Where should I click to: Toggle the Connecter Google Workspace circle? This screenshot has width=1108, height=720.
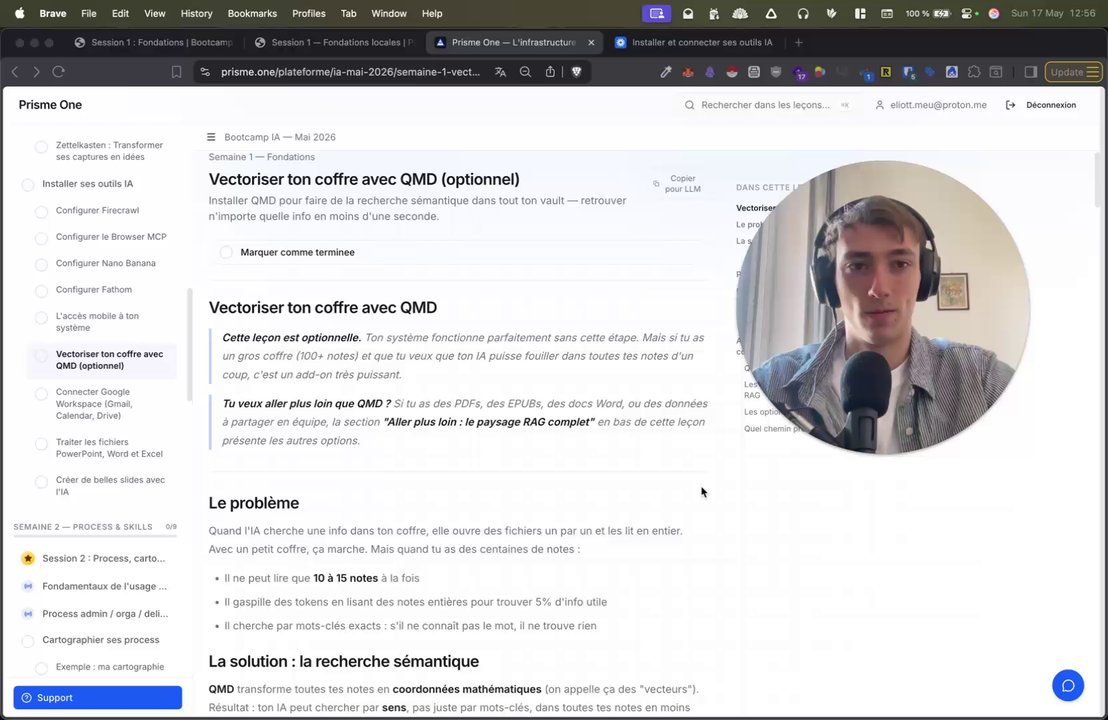(41, 394)
